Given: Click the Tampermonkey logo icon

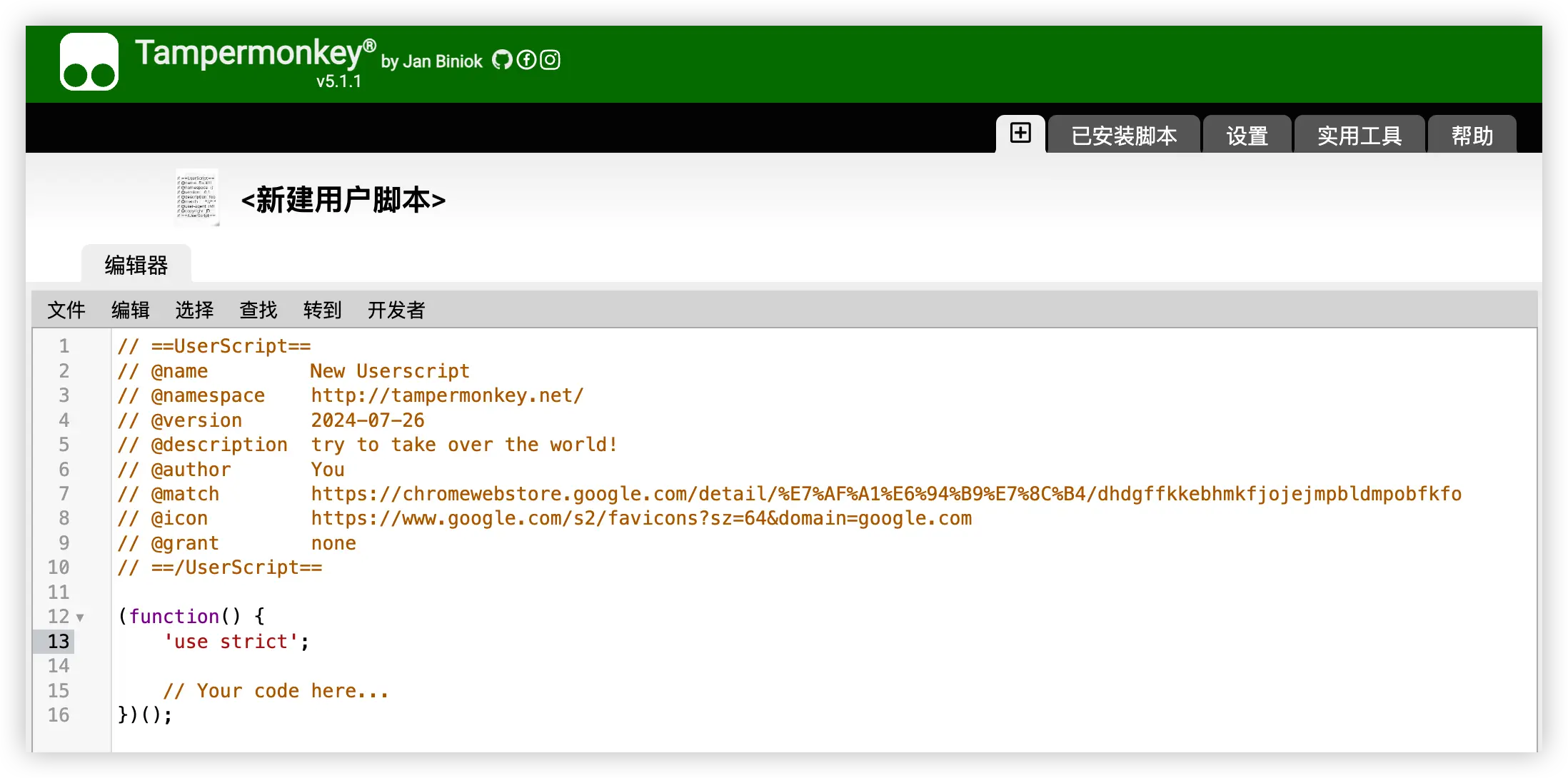Looking at the screenshot, I should [x=89, y=61].
